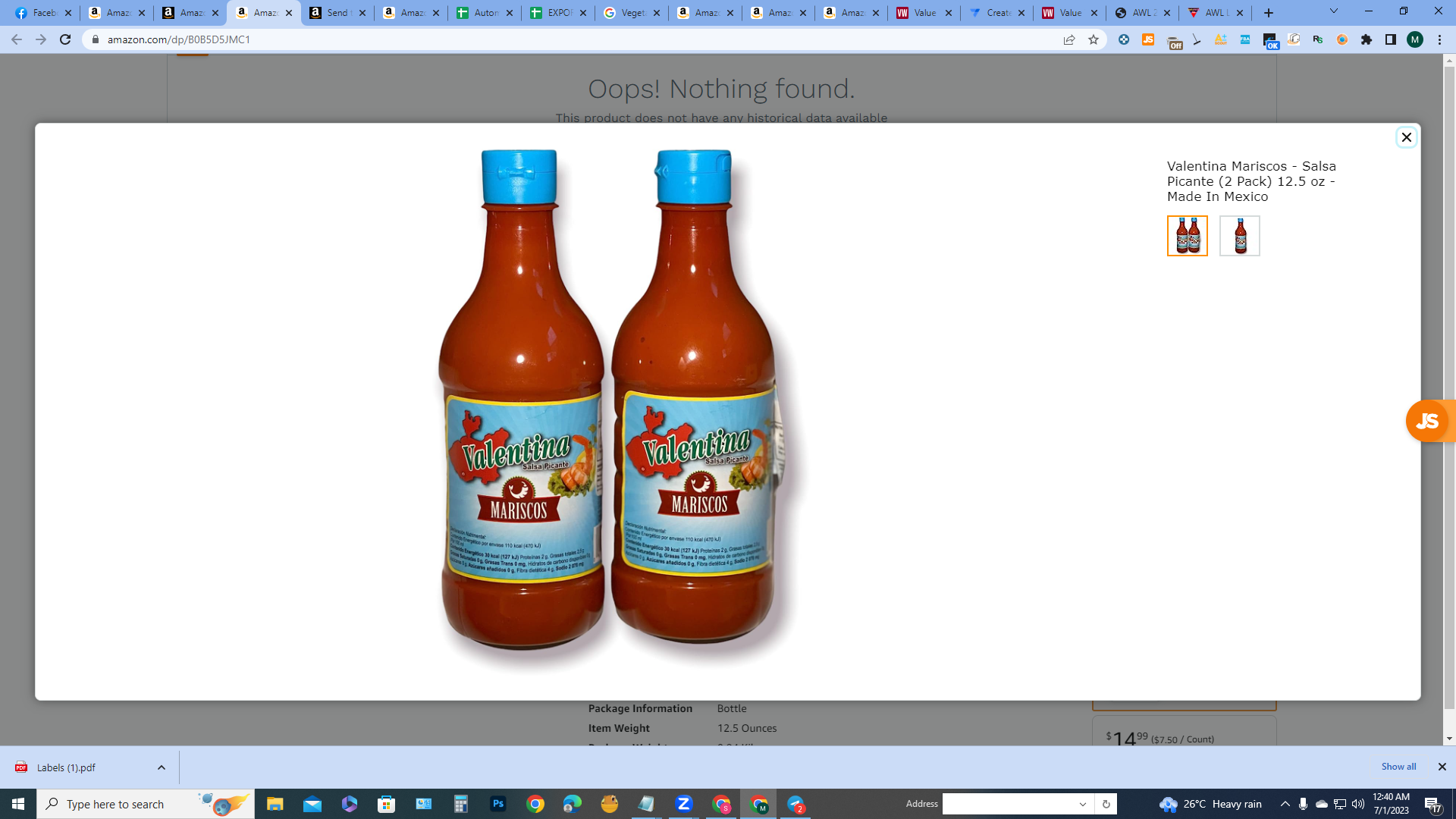Switch to the Google Veget tab
The height and width of the screenshot is (819, 1456).
tap(632, 13)
